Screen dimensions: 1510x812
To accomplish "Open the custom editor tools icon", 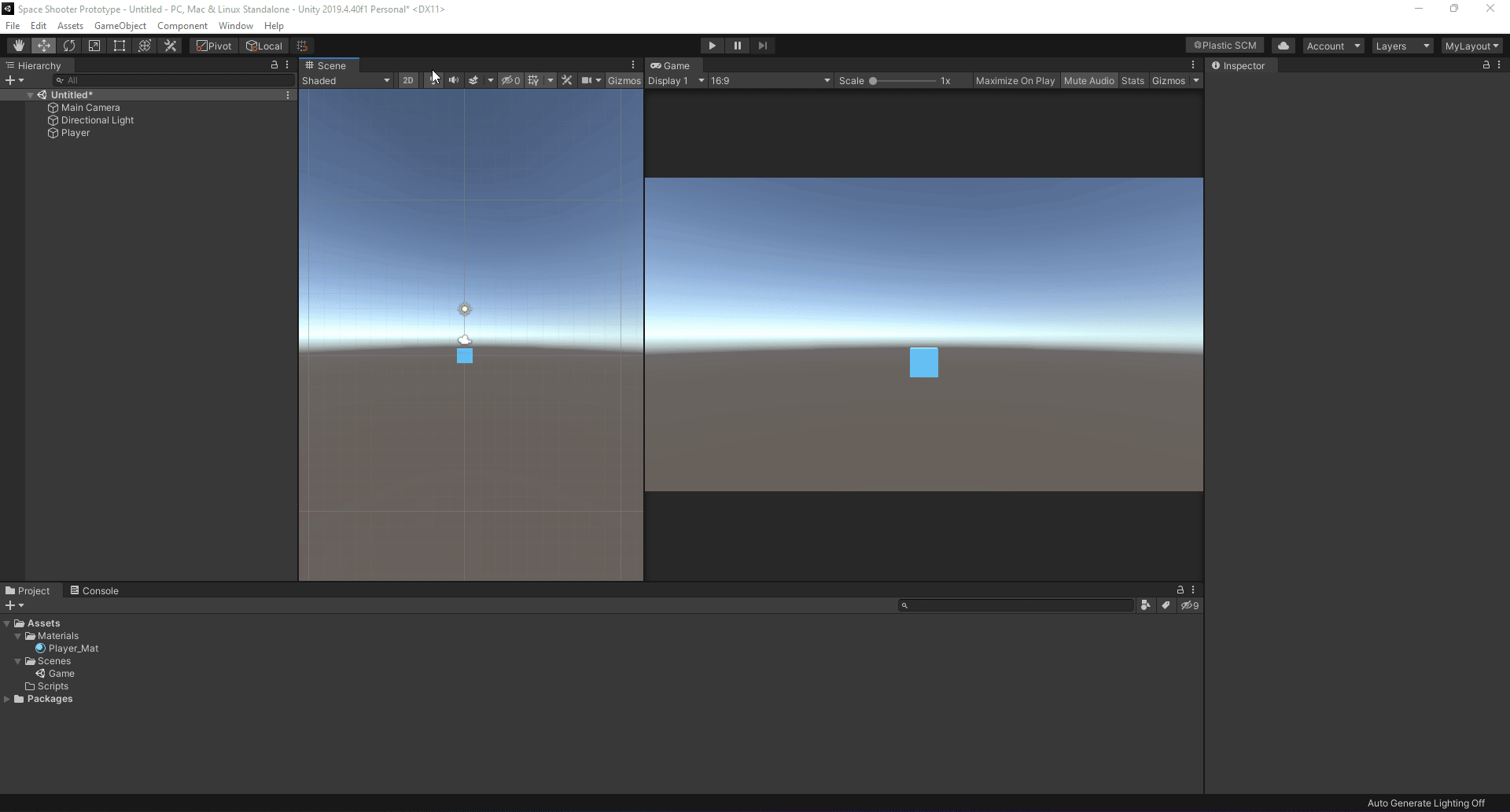I will pos(170,46).
